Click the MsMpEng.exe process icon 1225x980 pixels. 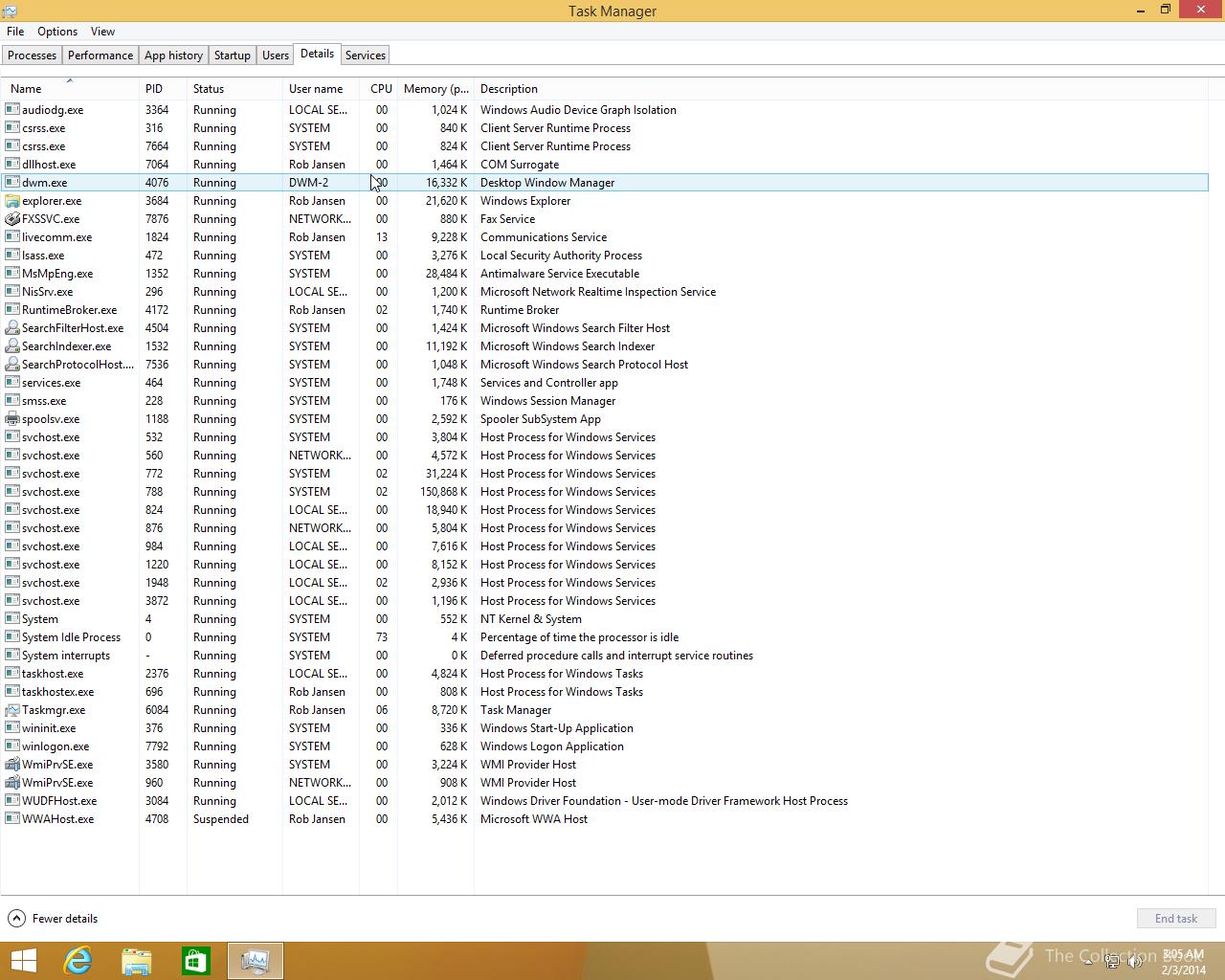[12, 274]
